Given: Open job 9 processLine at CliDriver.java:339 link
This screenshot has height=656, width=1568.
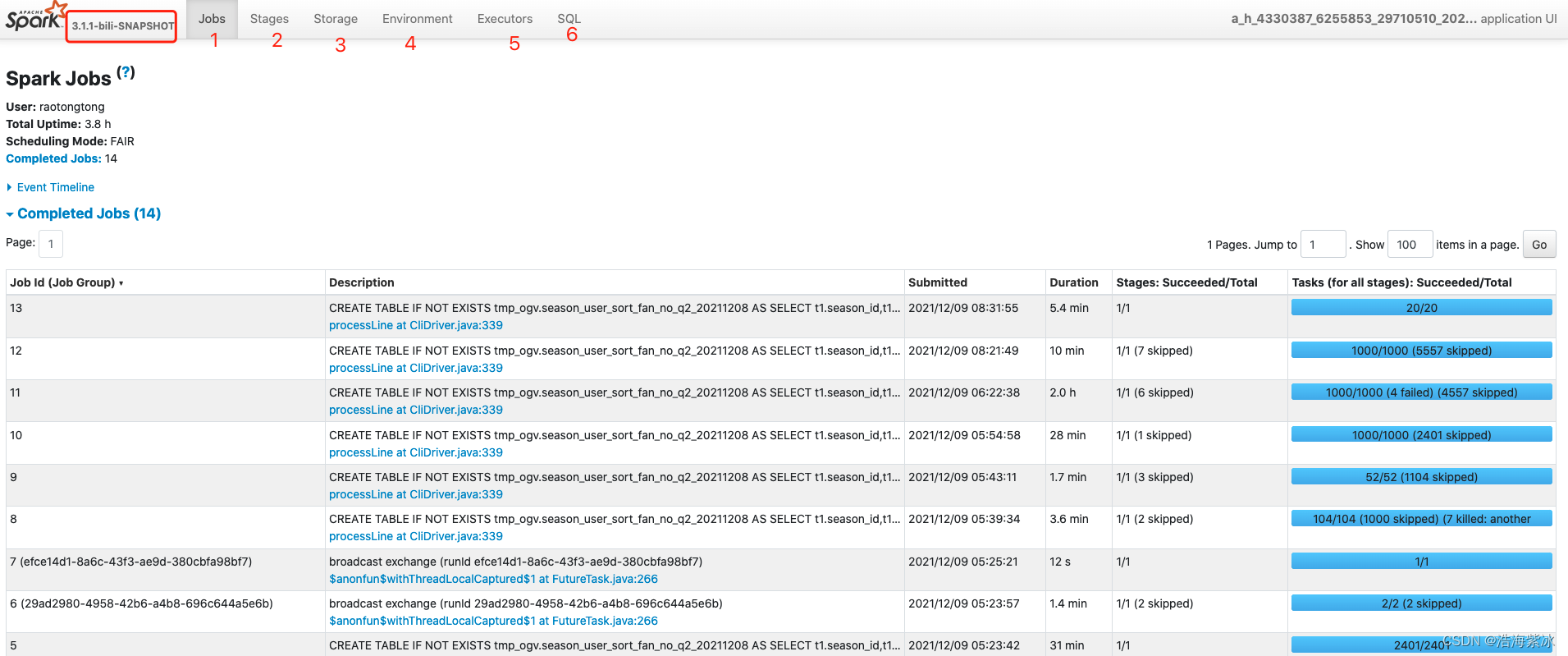Looking at the screenshot, I should tap(416, 494).
